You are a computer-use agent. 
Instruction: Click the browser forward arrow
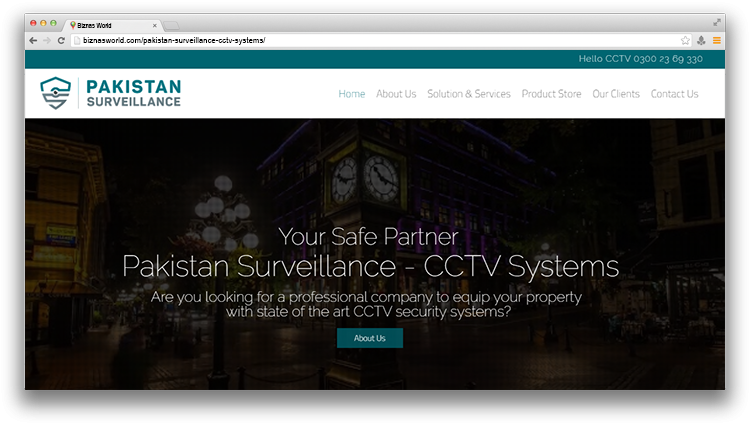pos(46,41)
